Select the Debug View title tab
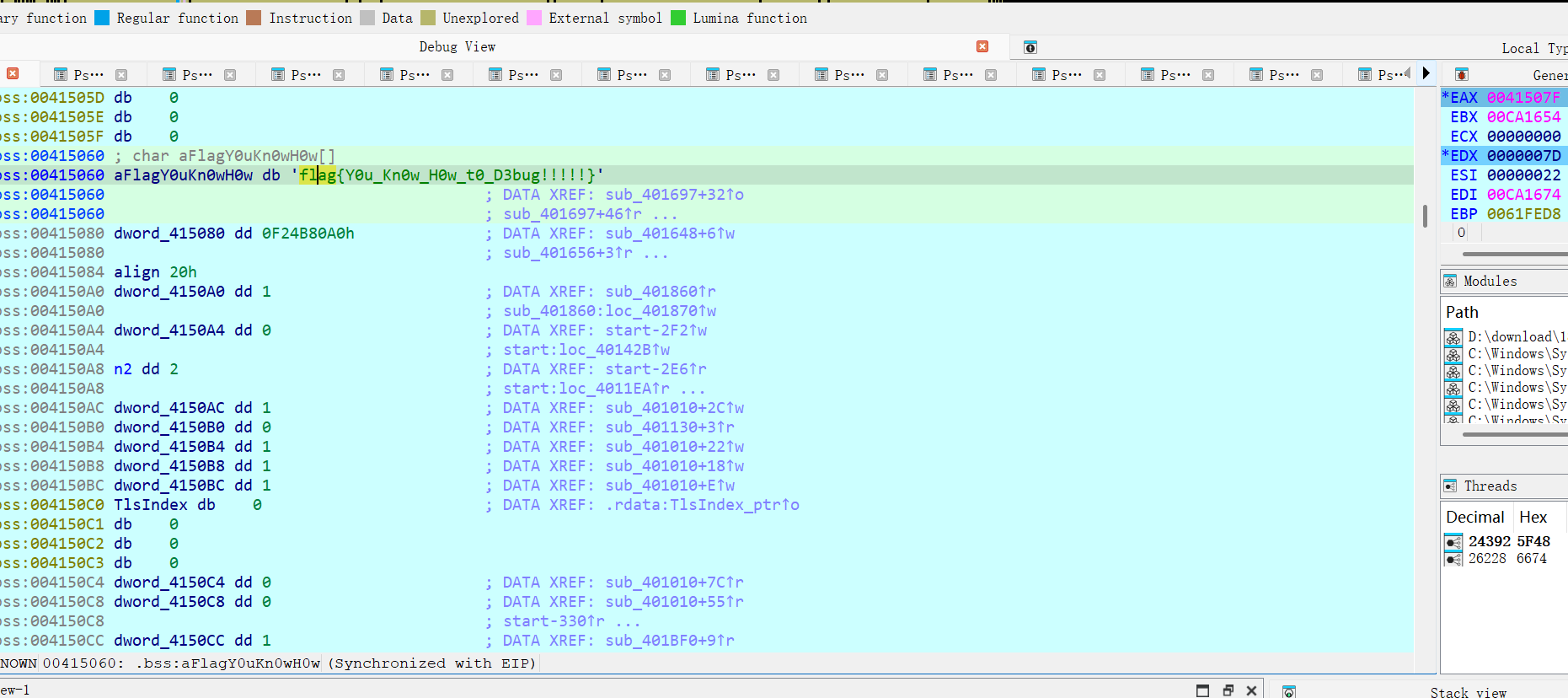Image resolution: width=1568 pixels, height=698 pixels. pyautogui.click(x=458, y=46)
